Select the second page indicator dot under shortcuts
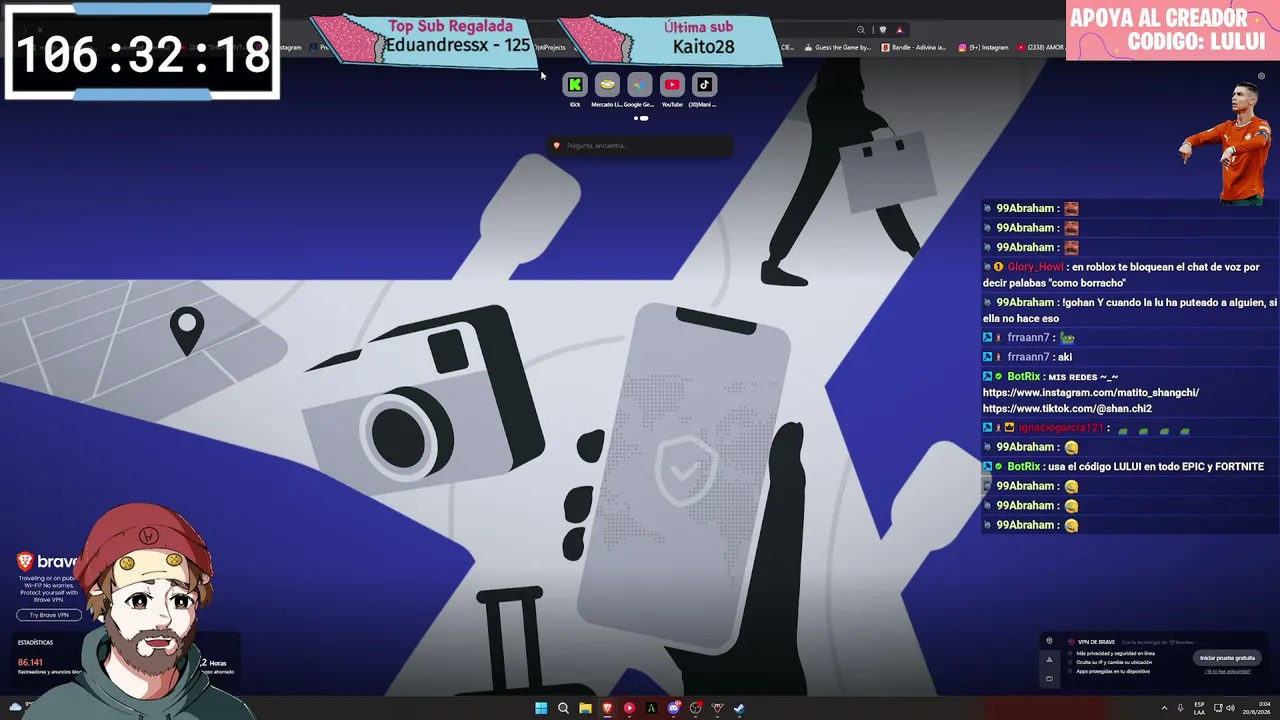Viewport: 1280px width, 720px height. click(644, 118)
